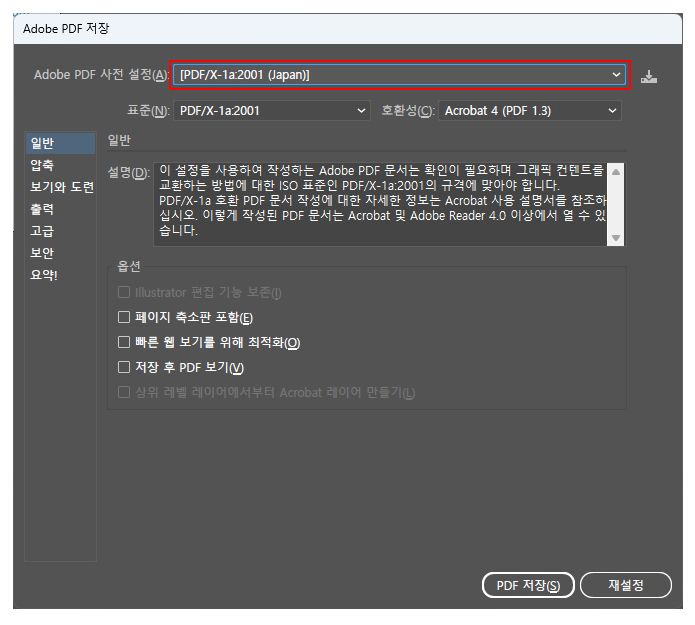The height and width of the screenshot is (625, 695).
Task: Enable 페이지 축소판 포함 checkbox
Action: click(125, 318)
